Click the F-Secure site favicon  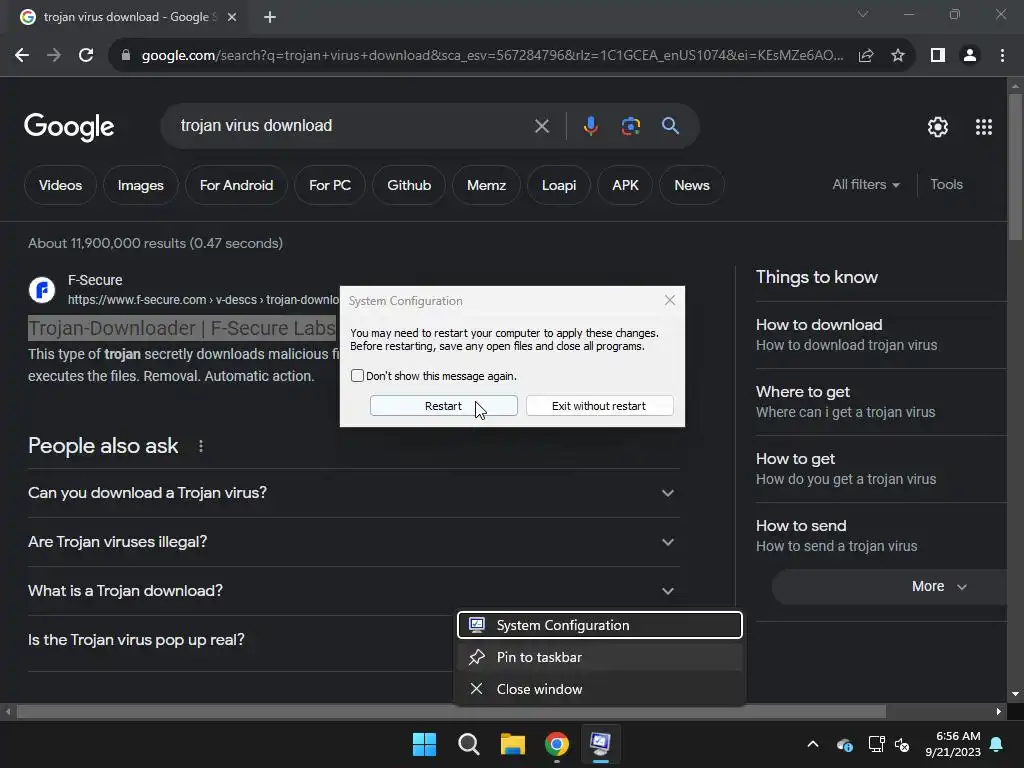click(42, 289)
